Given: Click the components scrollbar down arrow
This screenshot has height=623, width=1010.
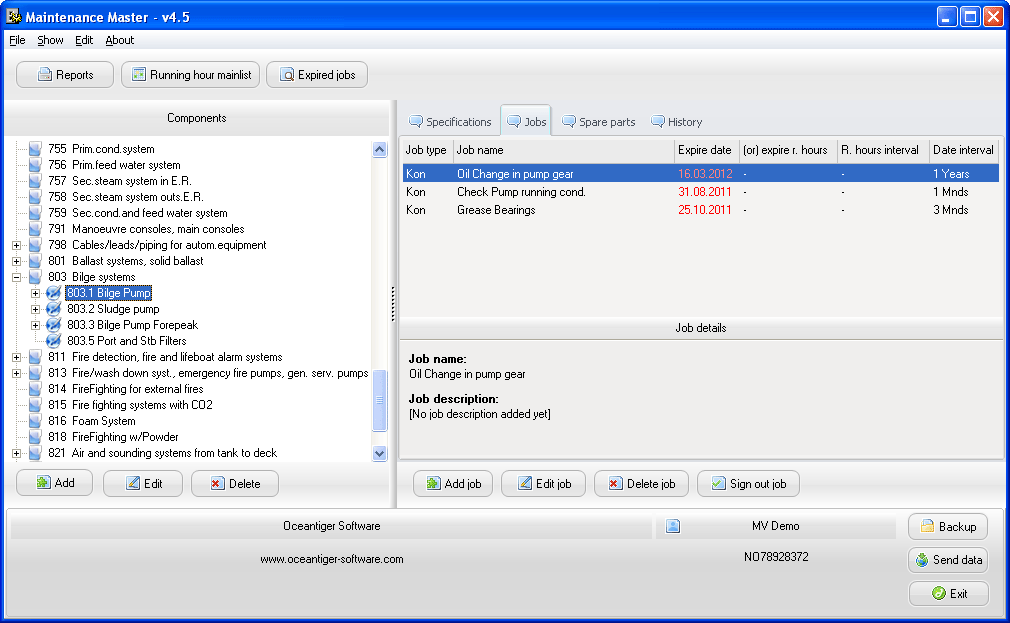Looking at the screenshot, I should tap(379, 453).
